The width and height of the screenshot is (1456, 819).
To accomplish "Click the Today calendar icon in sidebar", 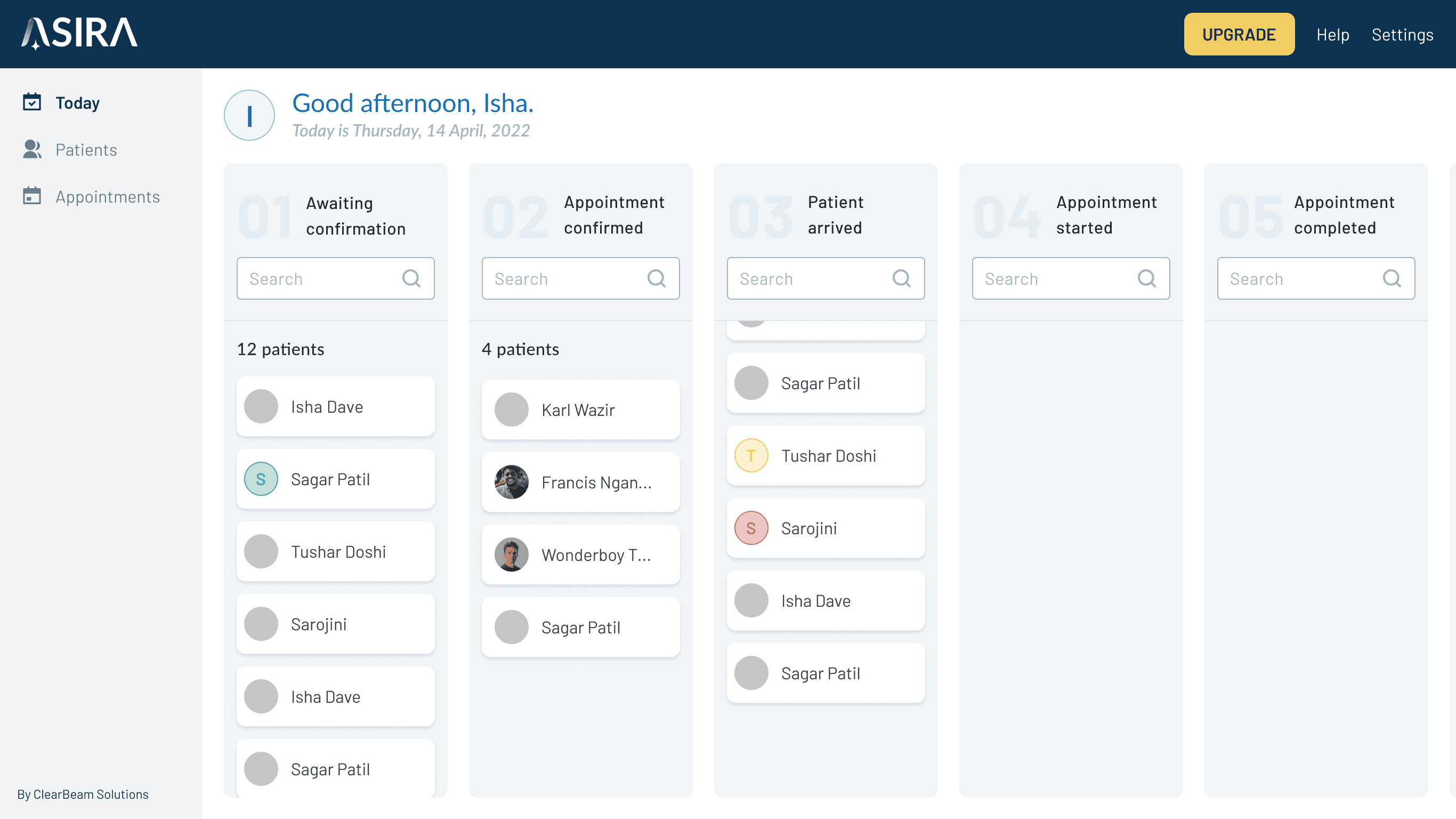I will [x=31, y=102].
